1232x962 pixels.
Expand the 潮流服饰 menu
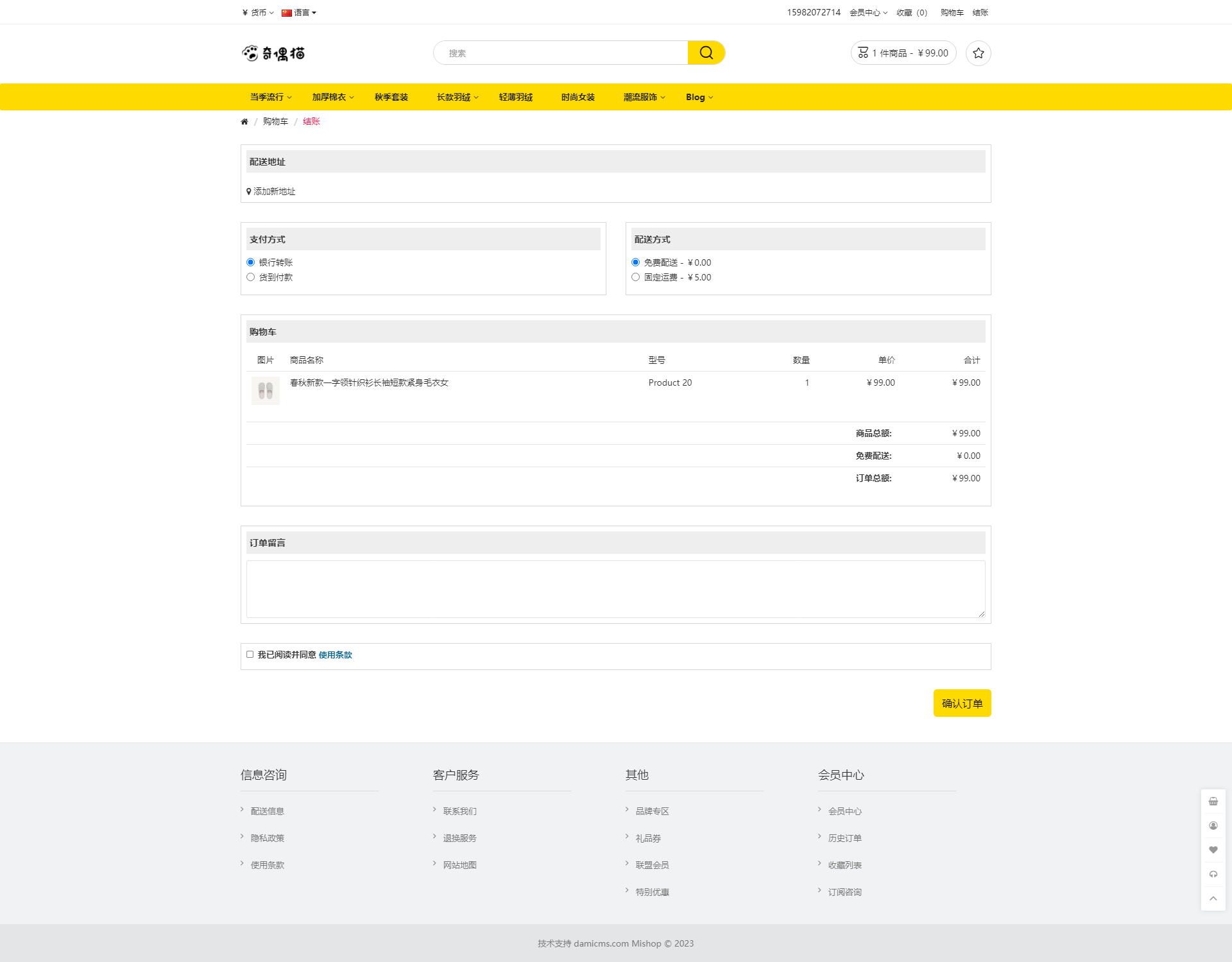pos(644,98)
